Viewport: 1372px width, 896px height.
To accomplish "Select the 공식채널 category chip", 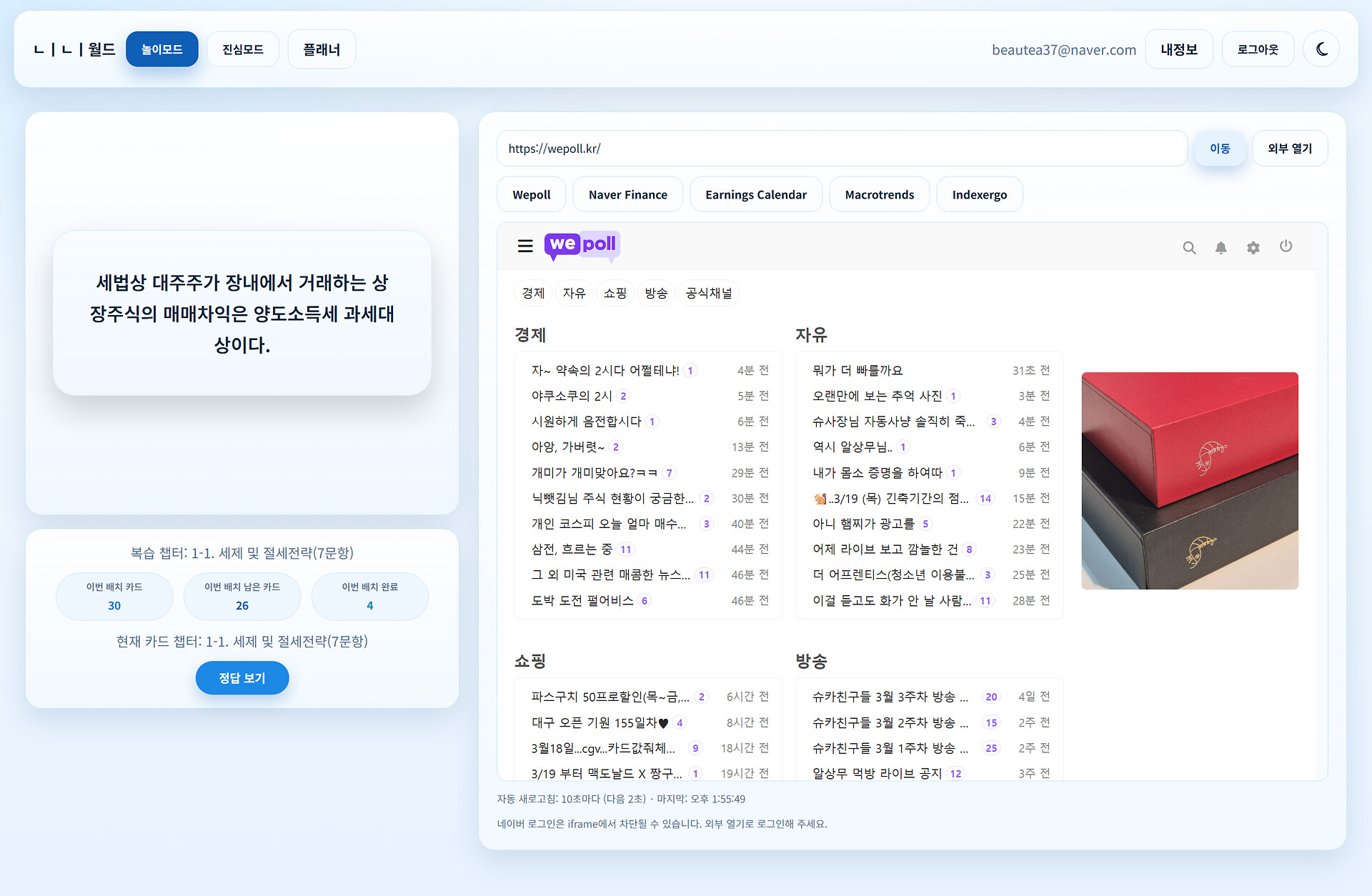I will click(x=708, y=293).
